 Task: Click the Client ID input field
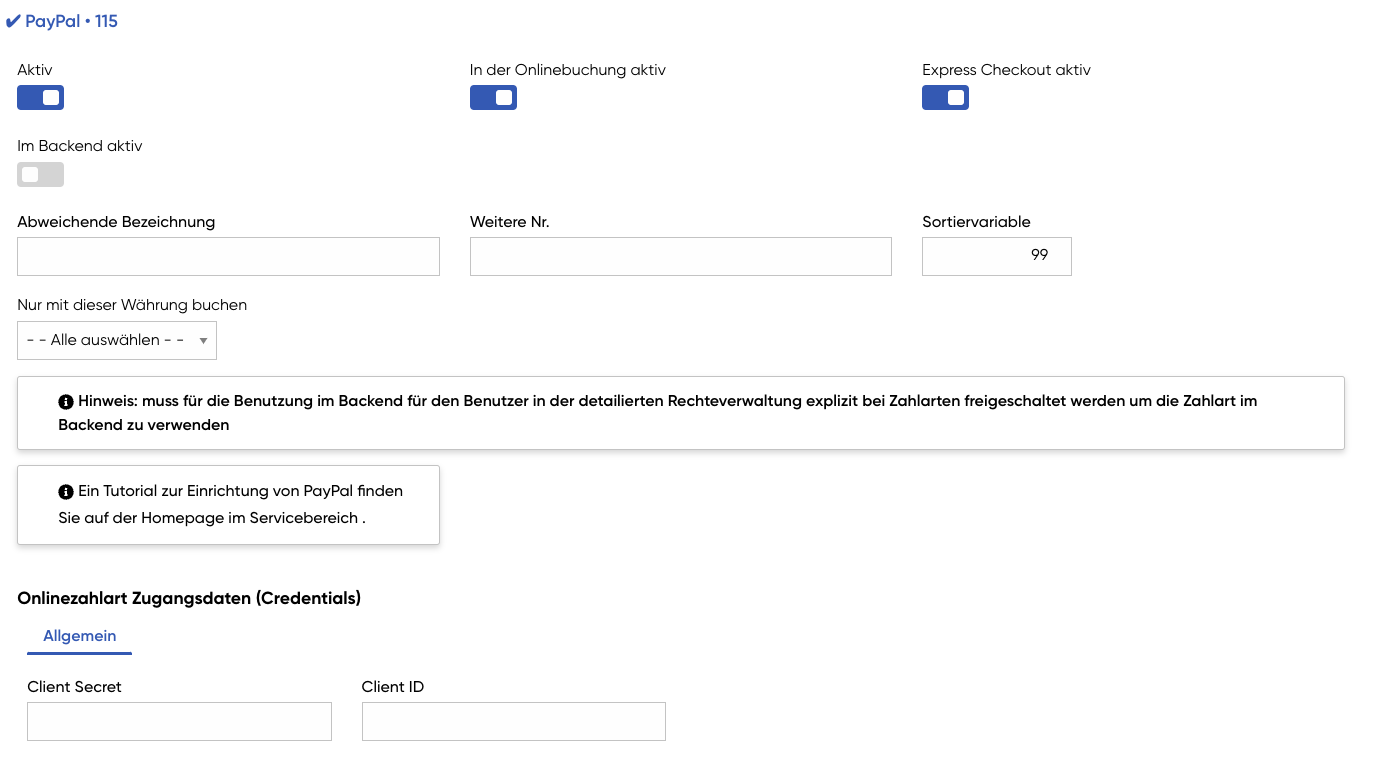(x=514, y=721)
